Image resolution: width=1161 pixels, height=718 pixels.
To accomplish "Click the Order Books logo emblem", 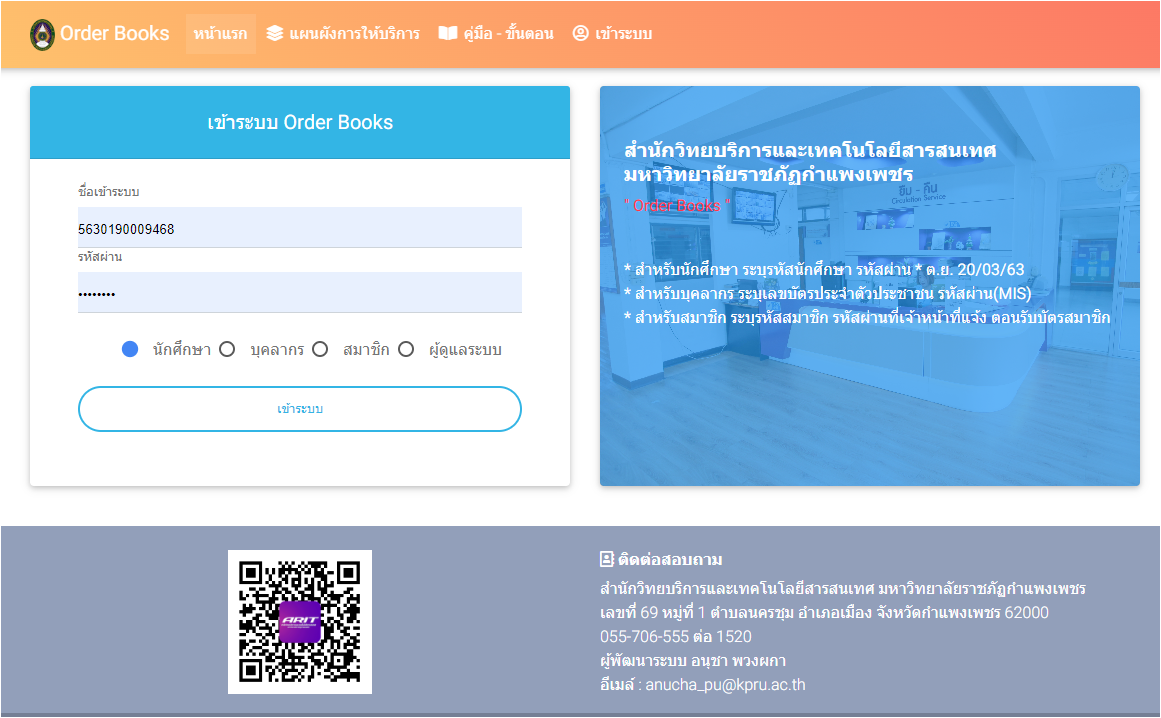I will point(40,32).
